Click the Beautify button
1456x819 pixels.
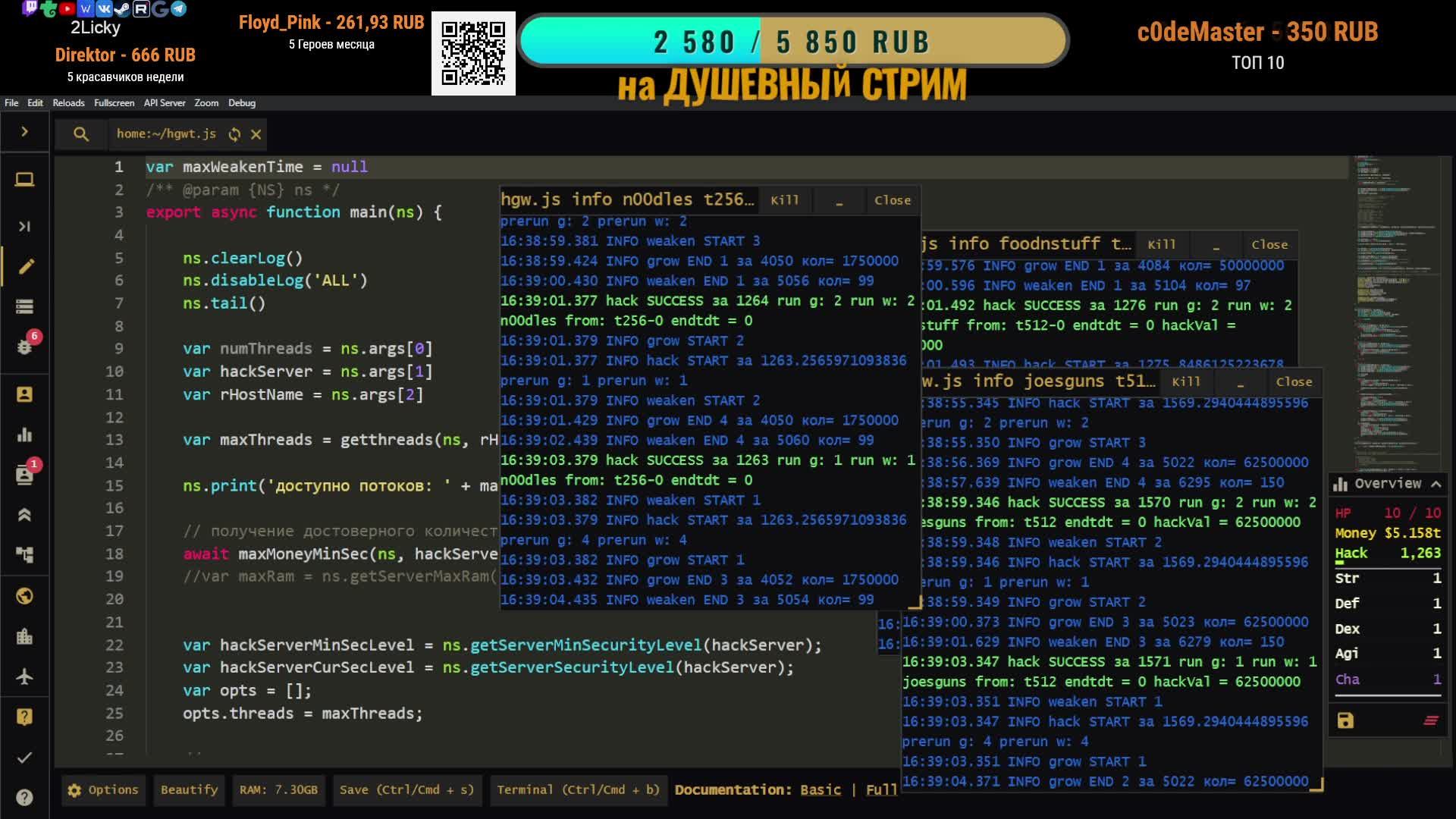click(189, 789)
